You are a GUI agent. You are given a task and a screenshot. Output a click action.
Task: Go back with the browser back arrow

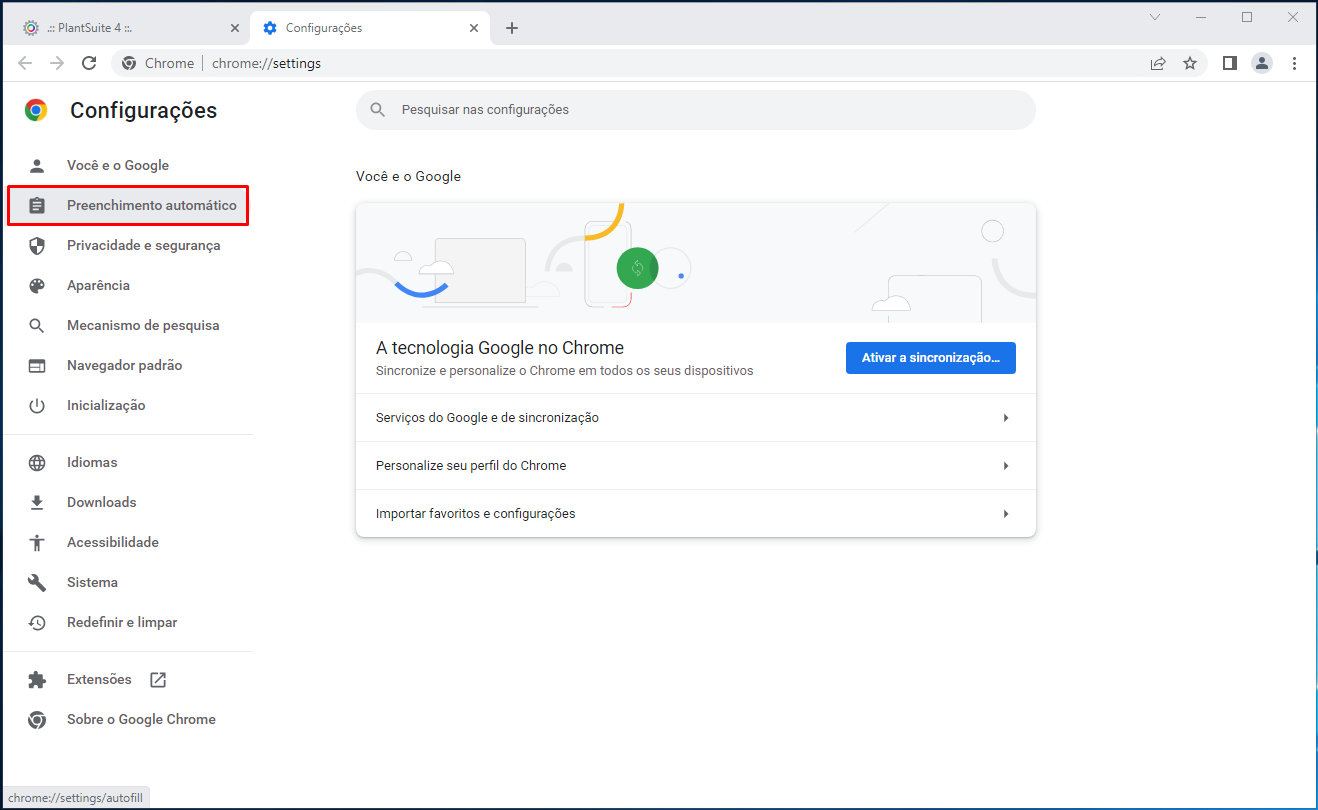25,63
